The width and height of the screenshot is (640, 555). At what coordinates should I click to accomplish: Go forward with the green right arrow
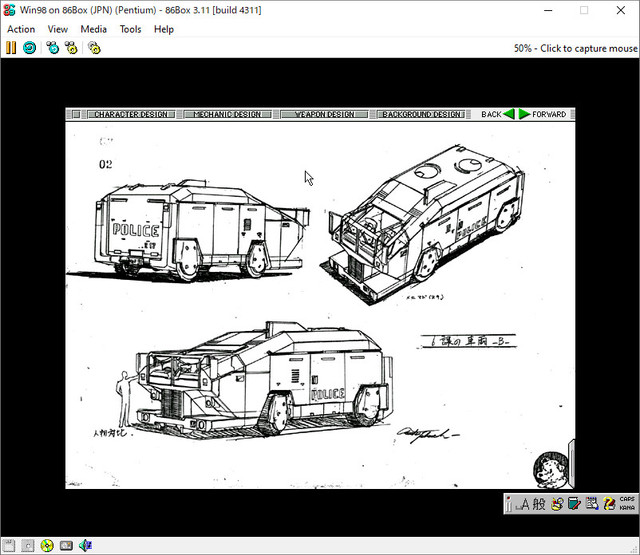pos(524,114)
